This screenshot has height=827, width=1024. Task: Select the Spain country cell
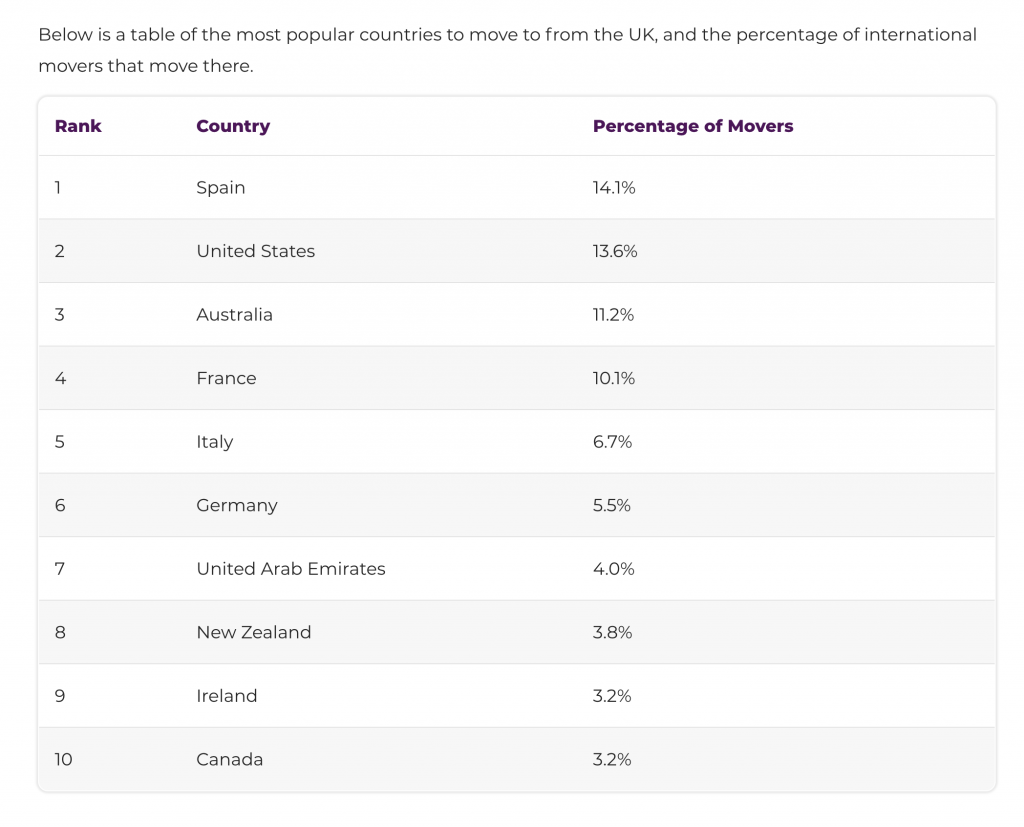pyautogui.click(x=221, y=188)
